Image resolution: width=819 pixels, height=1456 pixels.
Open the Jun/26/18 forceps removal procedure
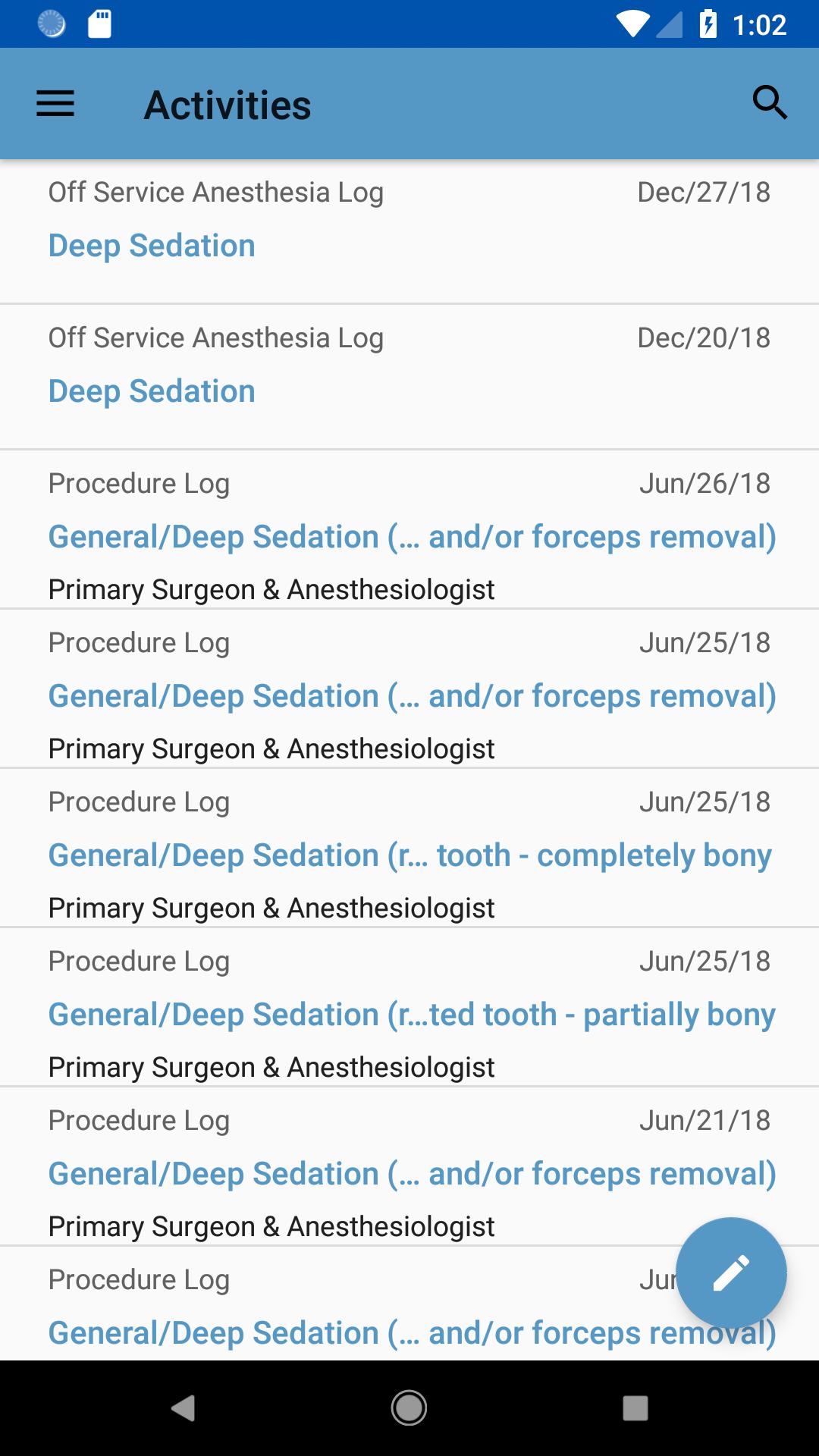409,529
